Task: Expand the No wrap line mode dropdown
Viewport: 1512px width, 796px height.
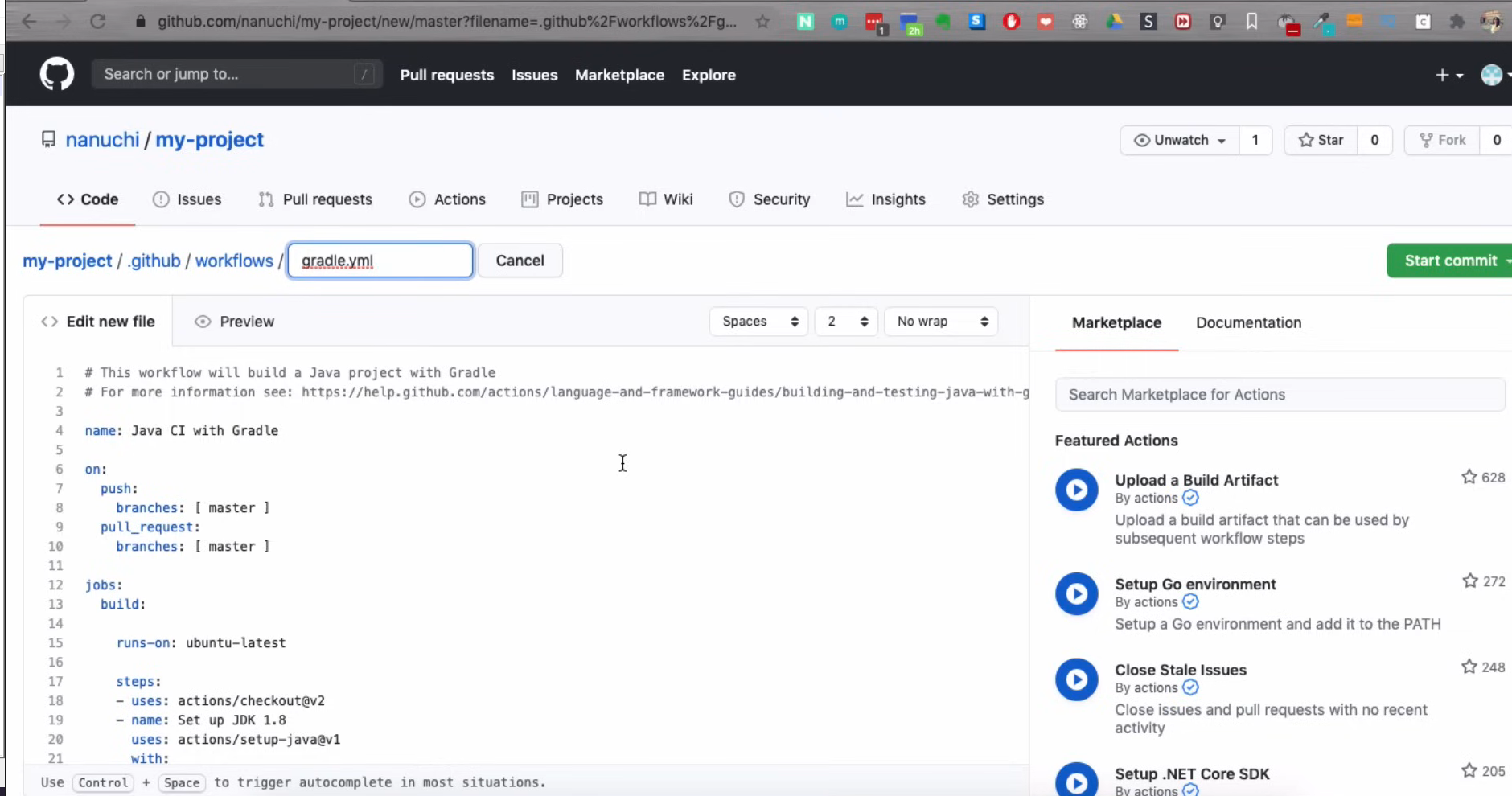Action: coord(941,322)
